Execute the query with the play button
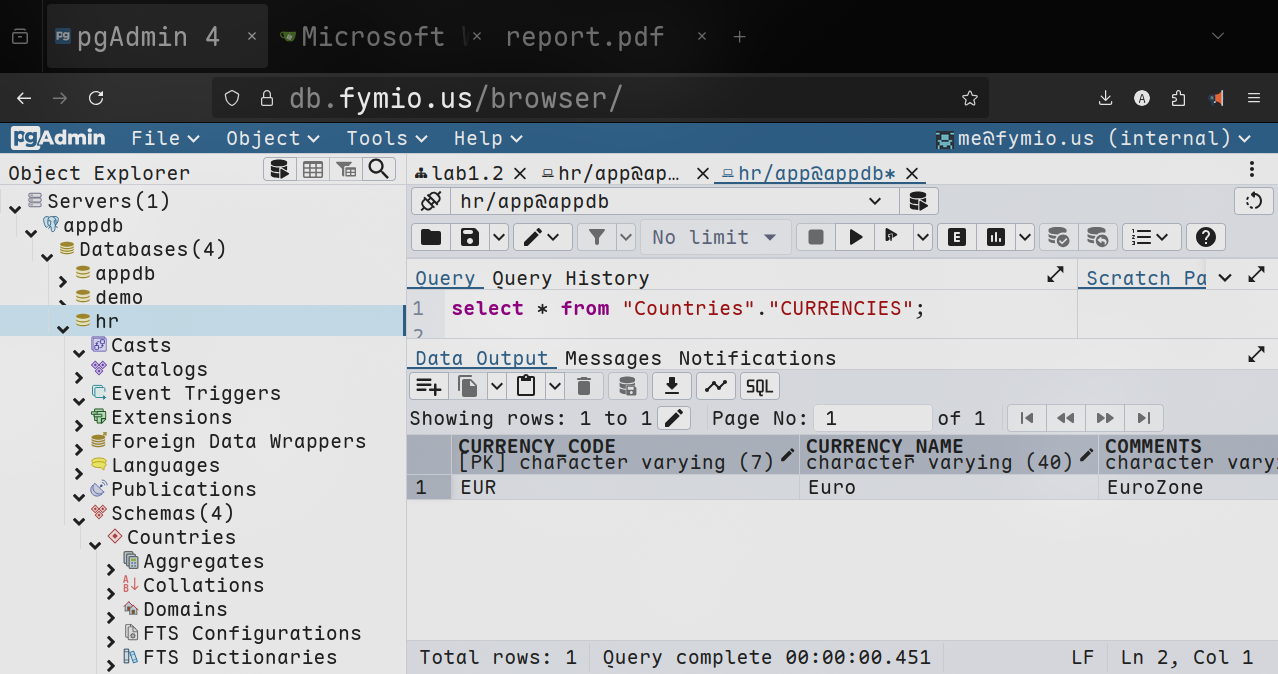Viewport: 1278px width, 674px height. tap(855, 237)
